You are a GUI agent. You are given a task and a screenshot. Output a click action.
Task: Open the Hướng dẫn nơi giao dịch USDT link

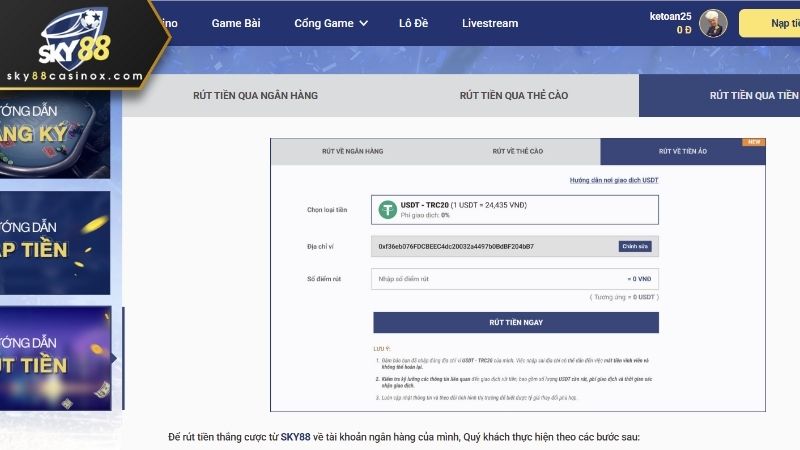pos(614,180)
